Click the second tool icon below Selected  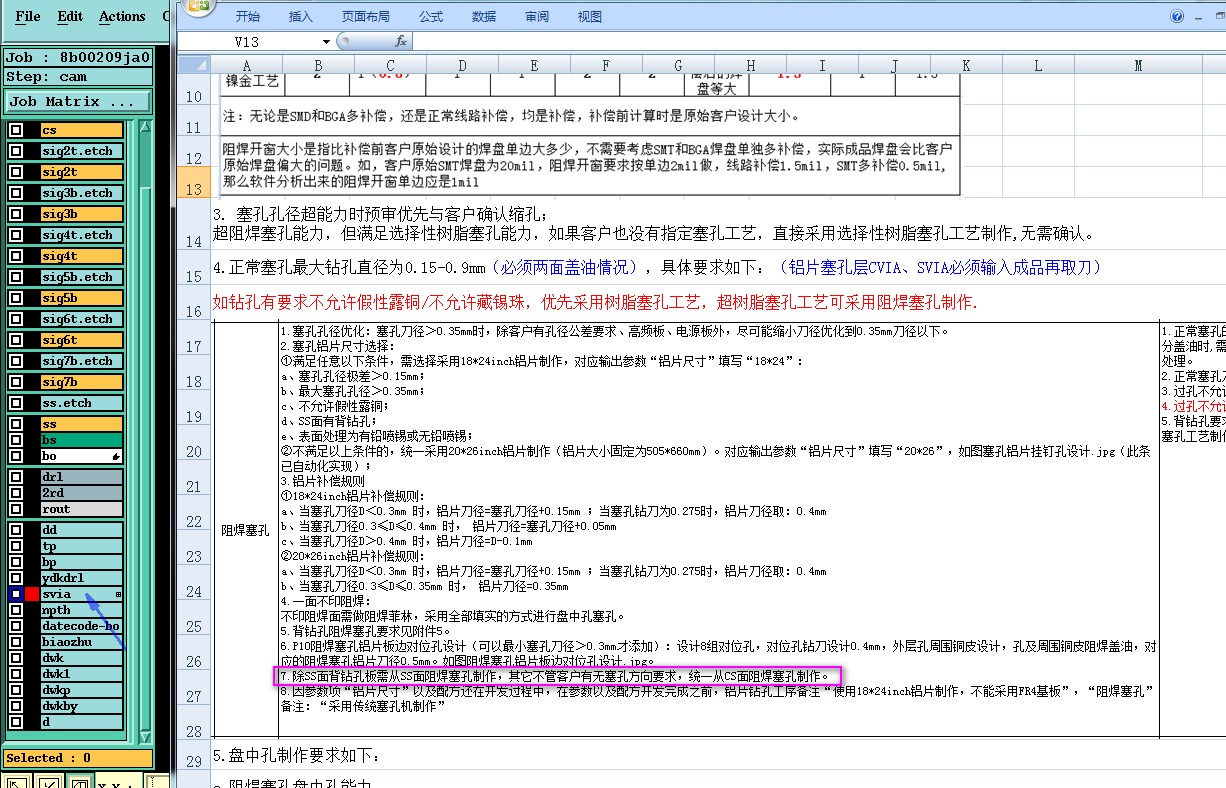click(47, 781)
